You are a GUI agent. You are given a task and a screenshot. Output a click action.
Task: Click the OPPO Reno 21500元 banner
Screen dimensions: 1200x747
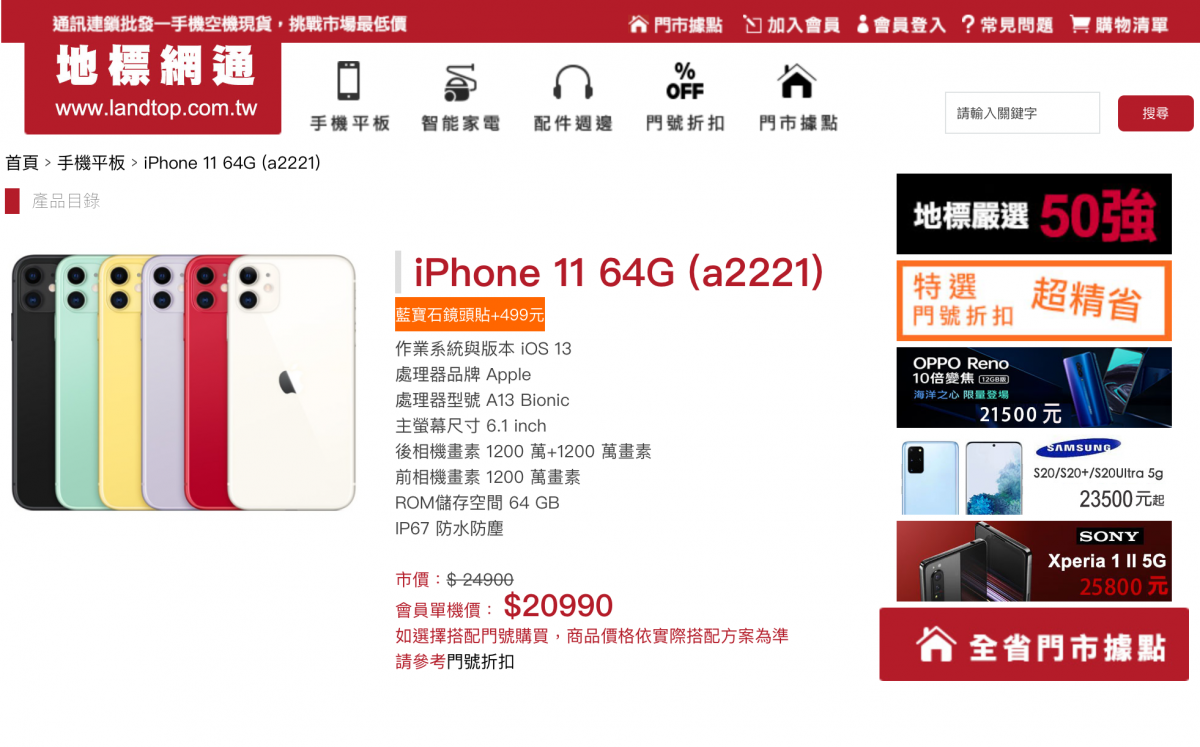coord(1034,388)
